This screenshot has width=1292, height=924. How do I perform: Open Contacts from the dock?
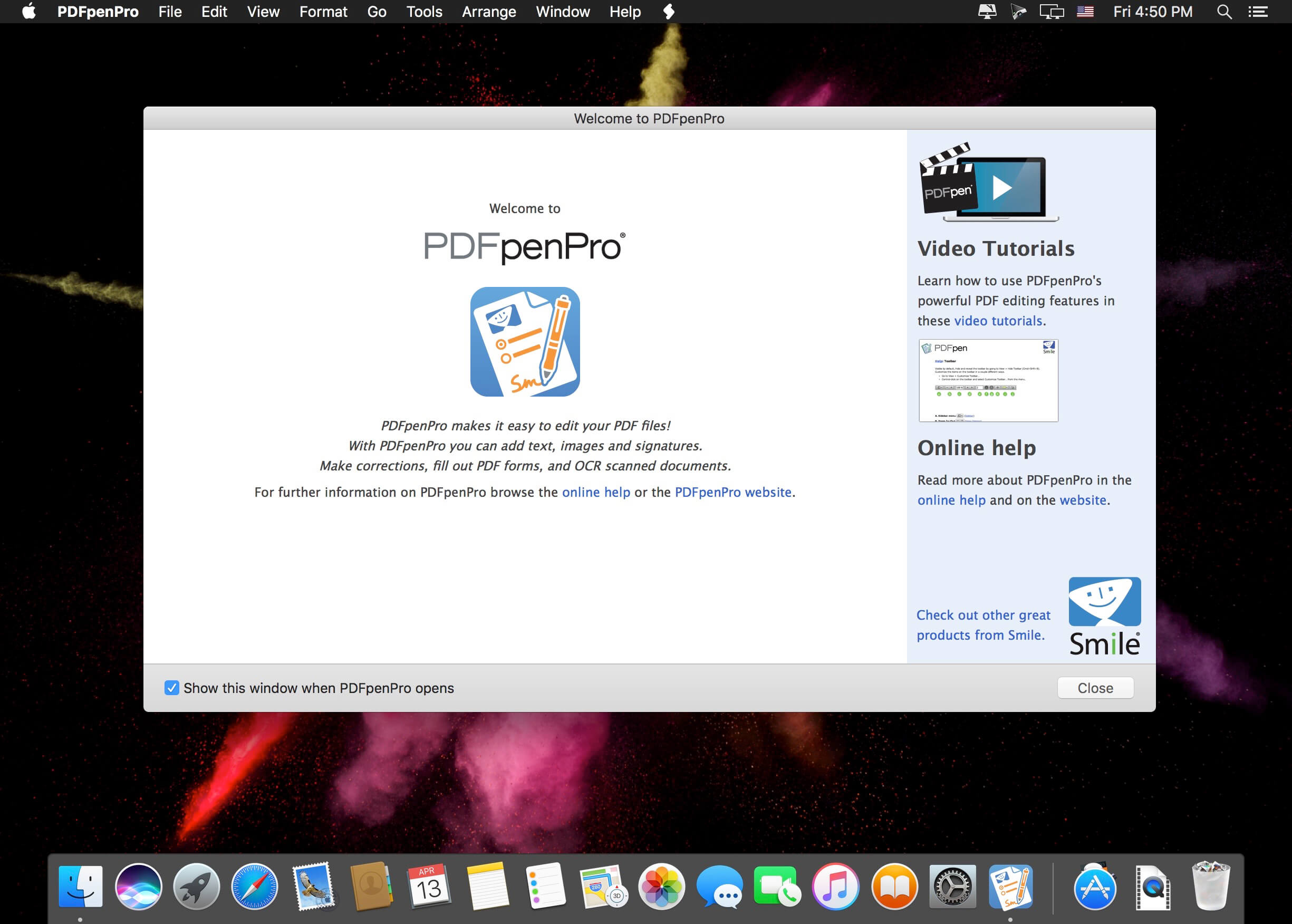371,886
